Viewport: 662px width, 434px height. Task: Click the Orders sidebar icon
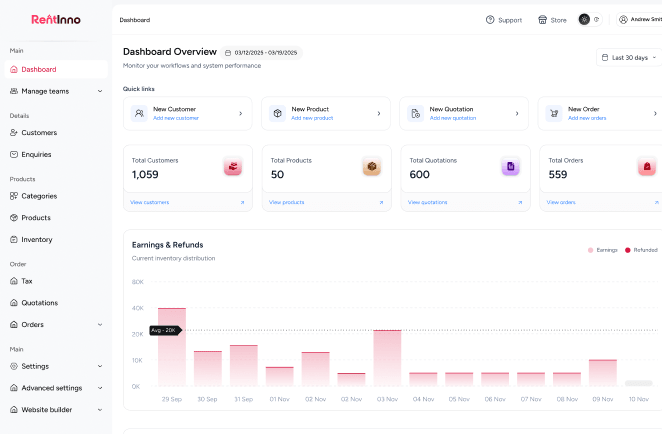coord(14,325)
